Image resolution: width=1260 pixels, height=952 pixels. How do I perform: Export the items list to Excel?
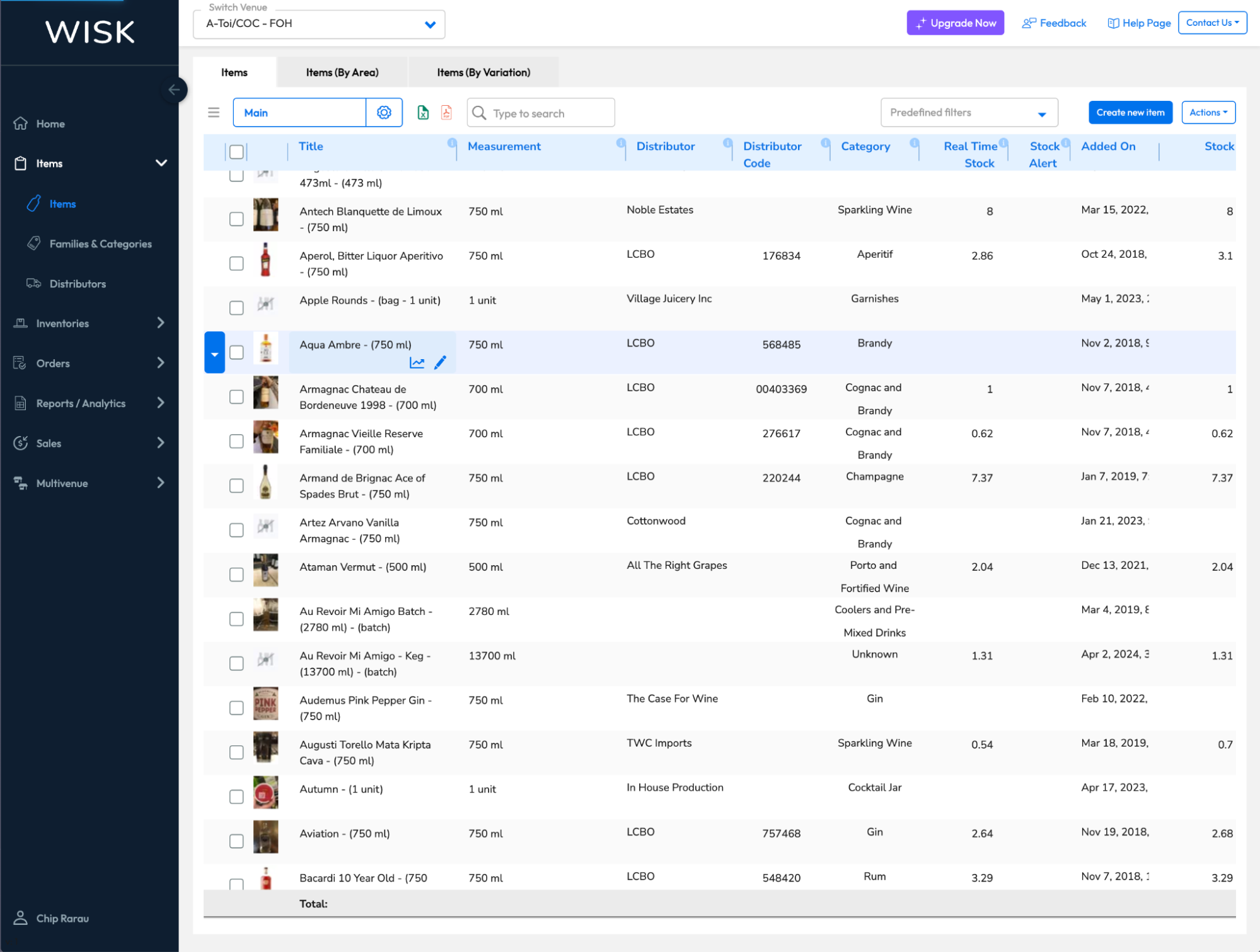tap(422, 112)
